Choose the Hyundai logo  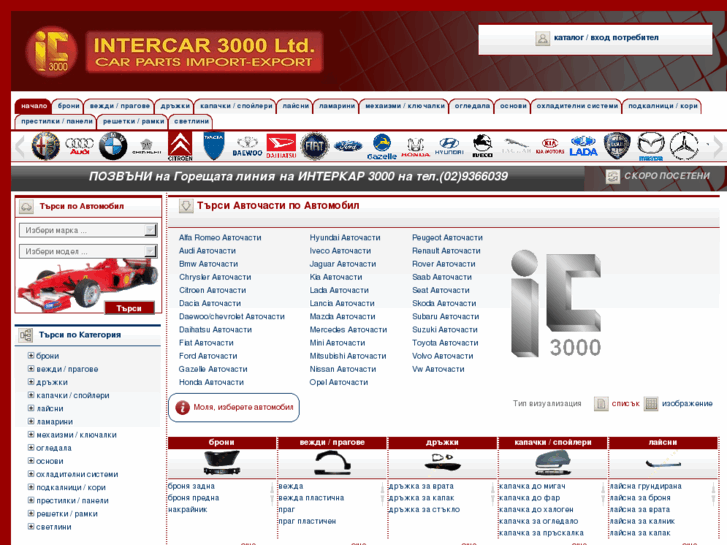click(x=449, y=146)
